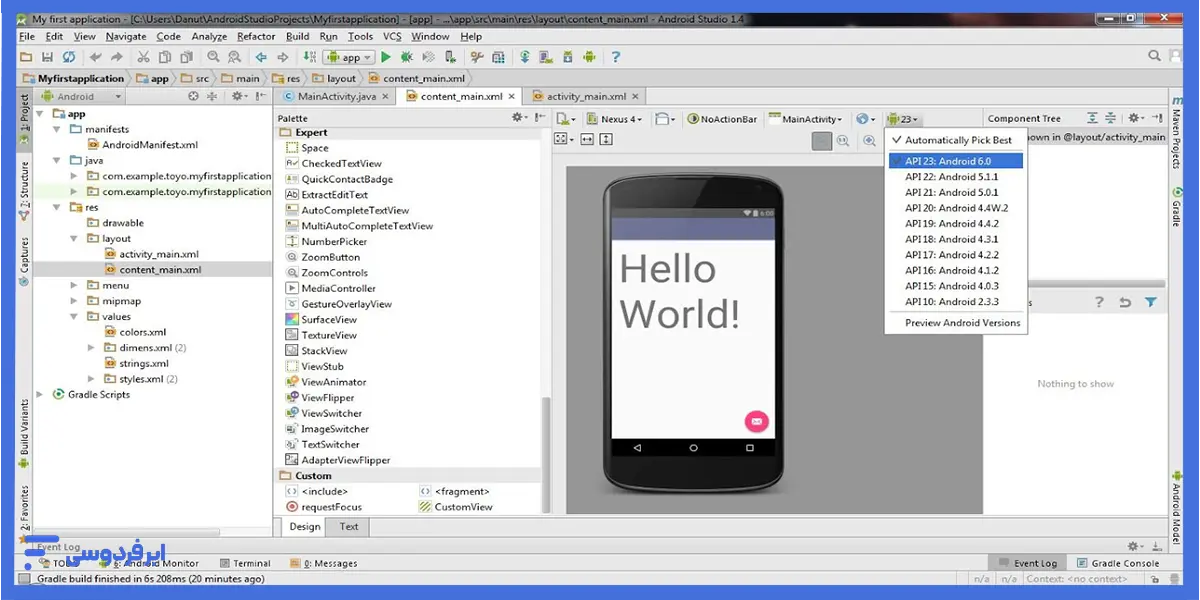Select AndroidManifest.xml in project tree
1200x600 pixels.
(142, 145)
